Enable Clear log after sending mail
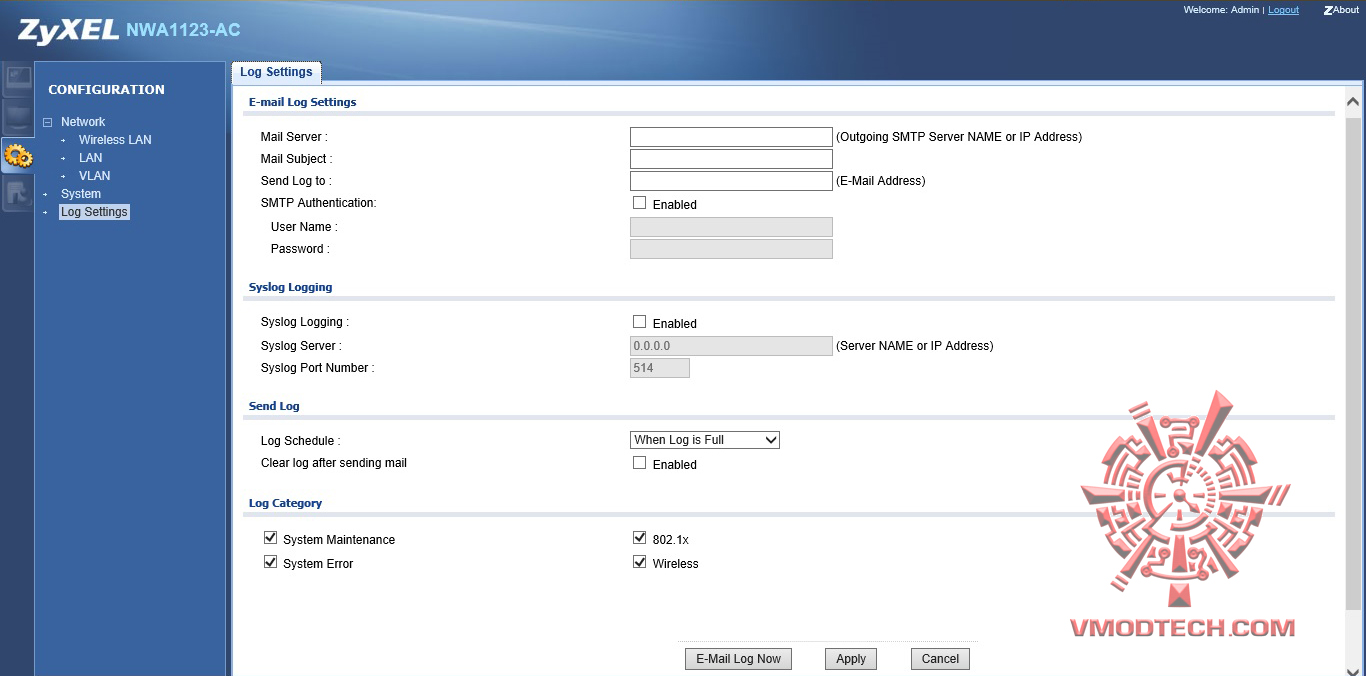 (x=640, y=463)
